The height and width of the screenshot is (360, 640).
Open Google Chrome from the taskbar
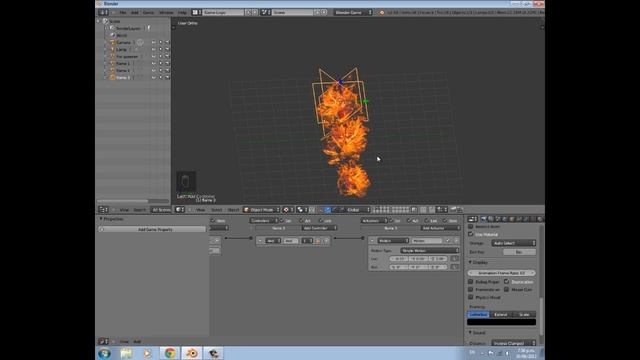tap(169, 353)
